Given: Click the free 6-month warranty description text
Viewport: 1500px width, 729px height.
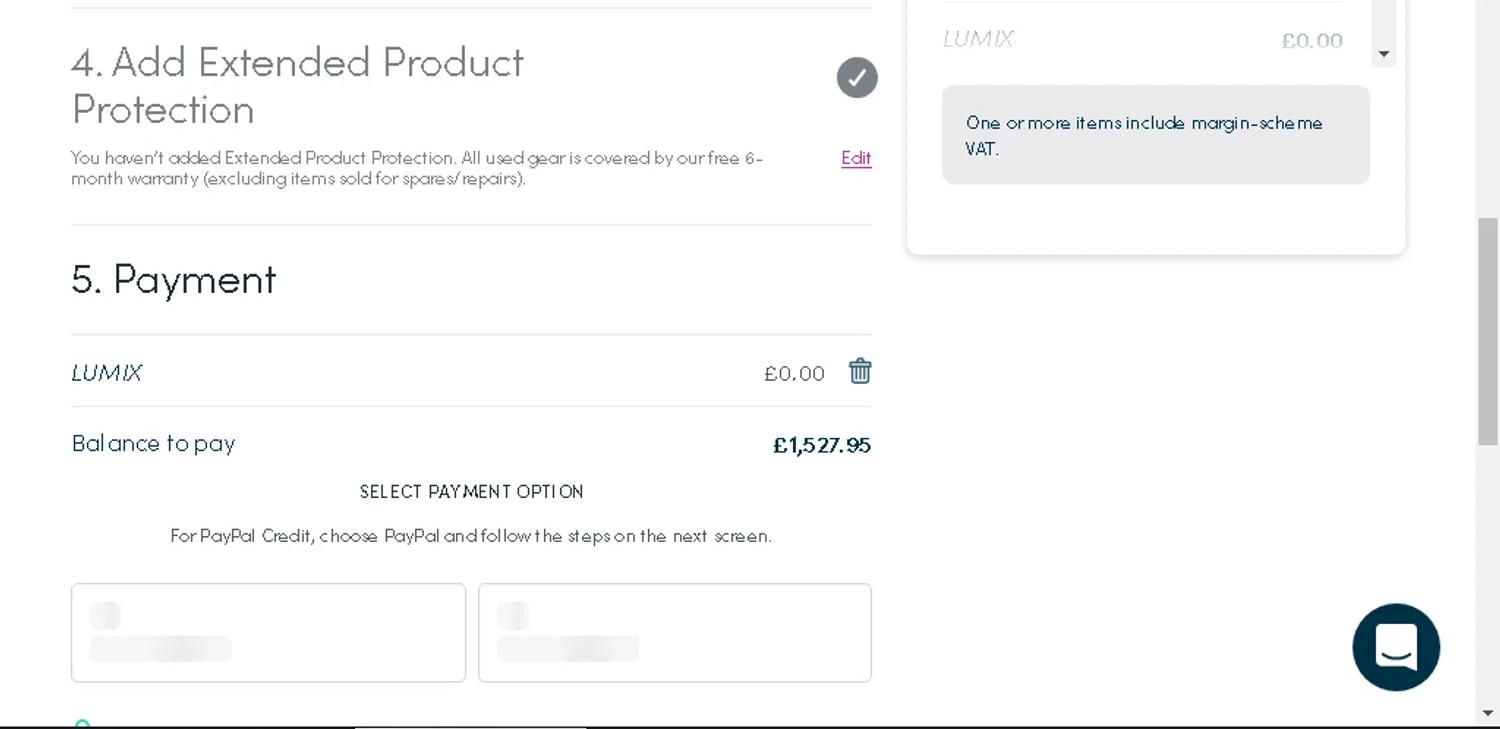Looking at the screenshot, I should 417,168.
